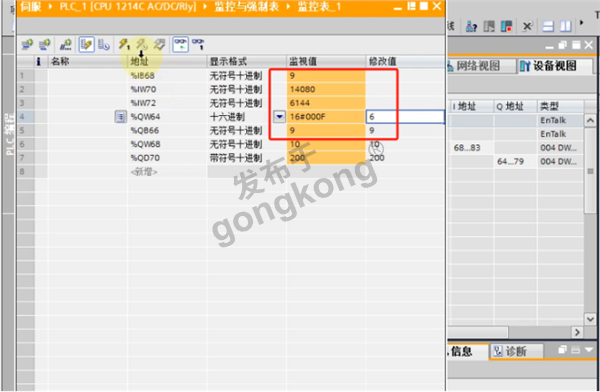
Task: Click the 十六进制 format cell
Action: [x=241, y=117]
